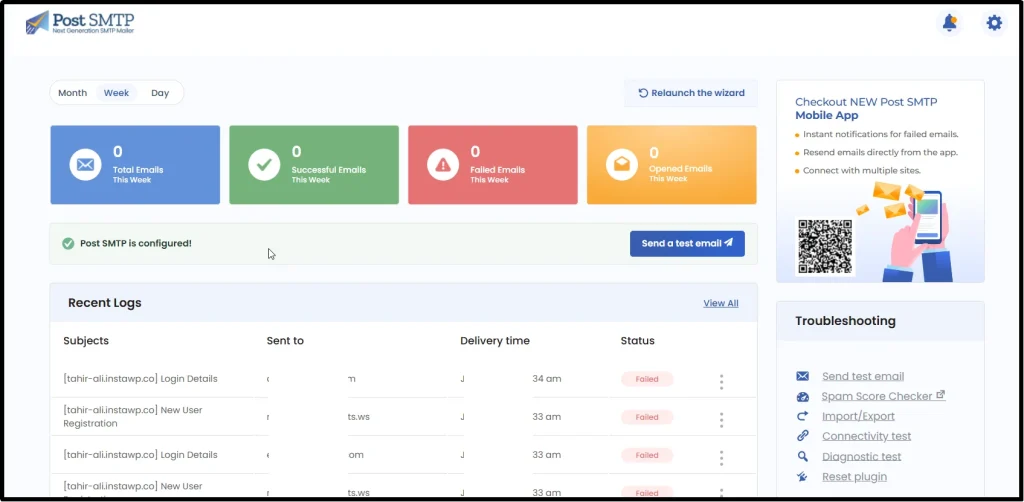1024x502 pixels.
Task: Open the Diagnostic test link
Action: click(861, 456)
